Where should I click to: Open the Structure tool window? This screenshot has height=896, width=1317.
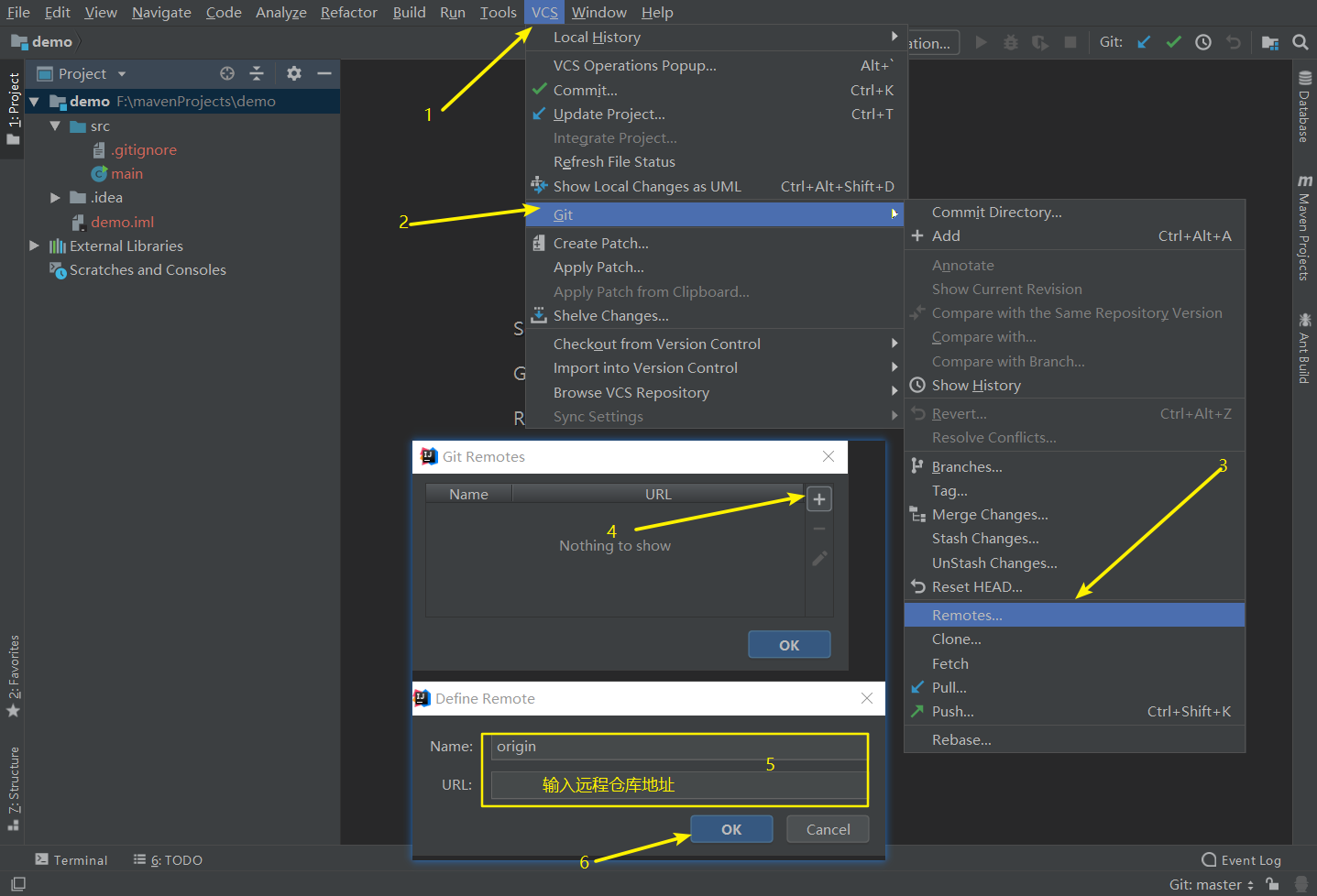pos(13,788)
